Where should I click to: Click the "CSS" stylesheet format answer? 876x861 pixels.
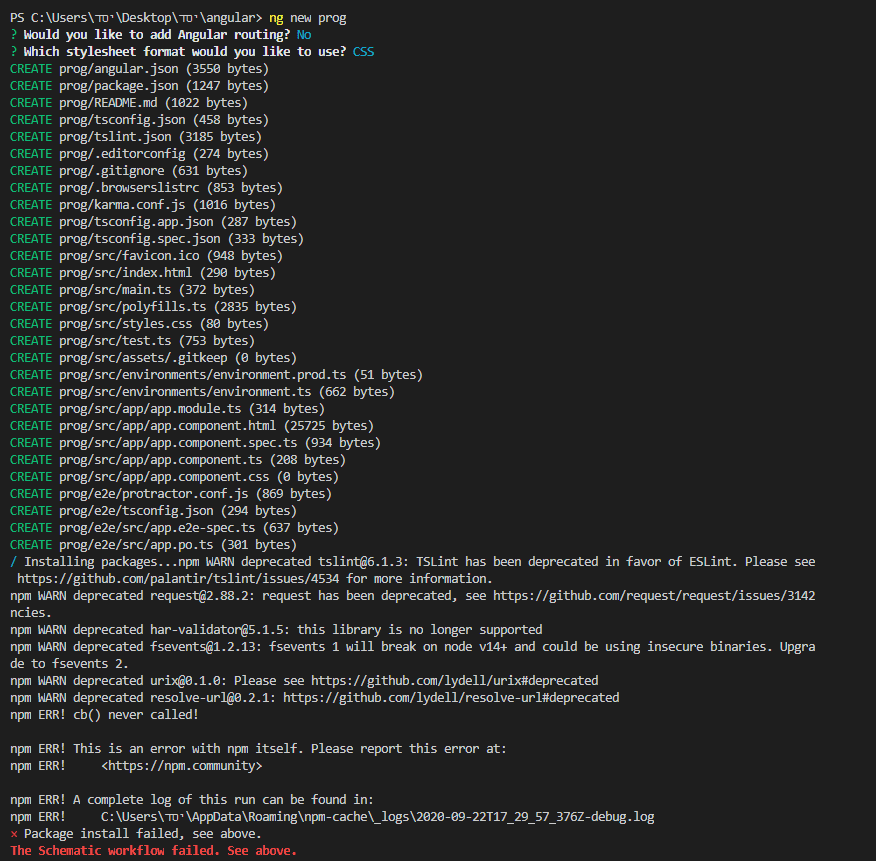pos(364,52)
